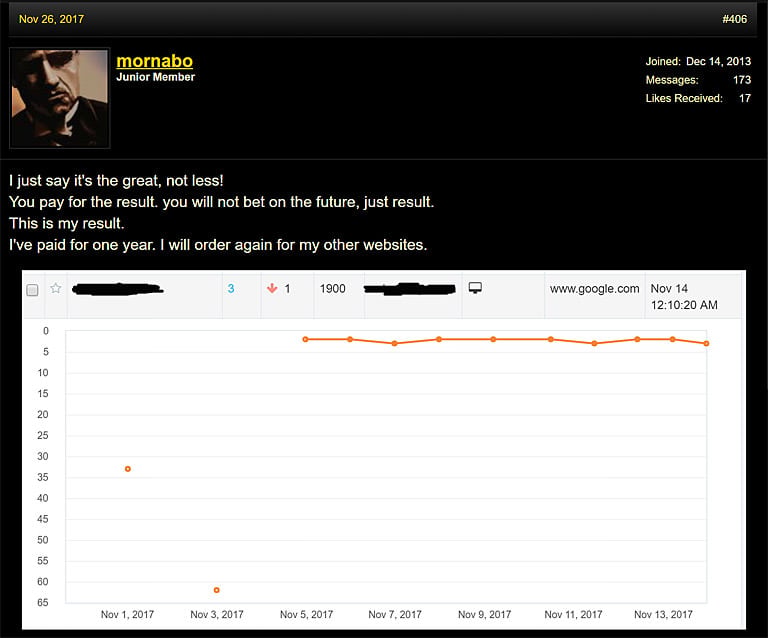Tick the keyword row checkbox
The width and height of the screenshot is (768, 638).
tap(32, 290)
